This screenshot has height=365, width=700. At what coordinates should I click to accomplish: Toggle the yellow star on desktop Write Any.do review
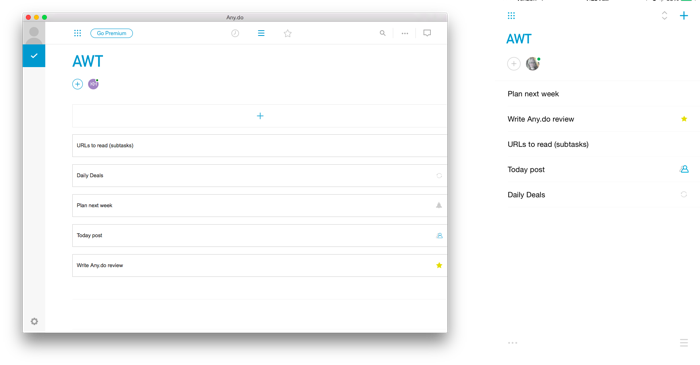[x=439, y=265]
